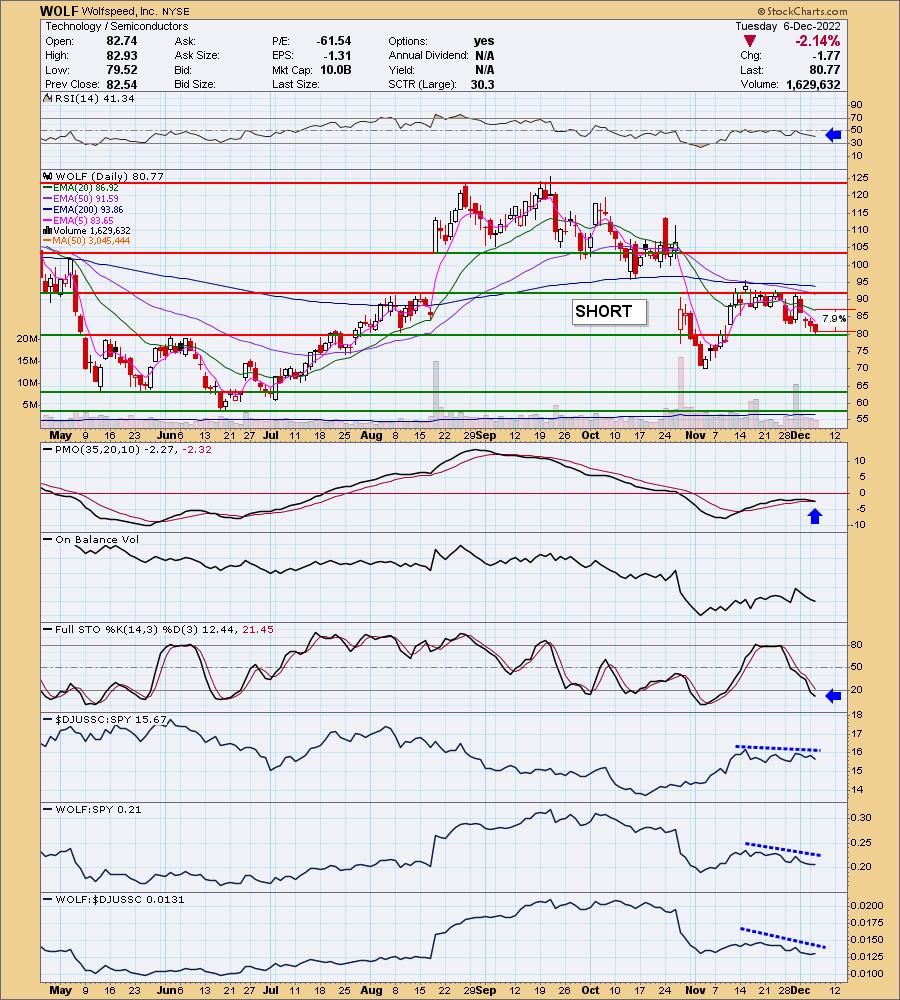Image resolution: width=900 pixels, height=1000 pixels.
Task: Click the WOLF:SPY 0.21 label
Action: [99, 809]
